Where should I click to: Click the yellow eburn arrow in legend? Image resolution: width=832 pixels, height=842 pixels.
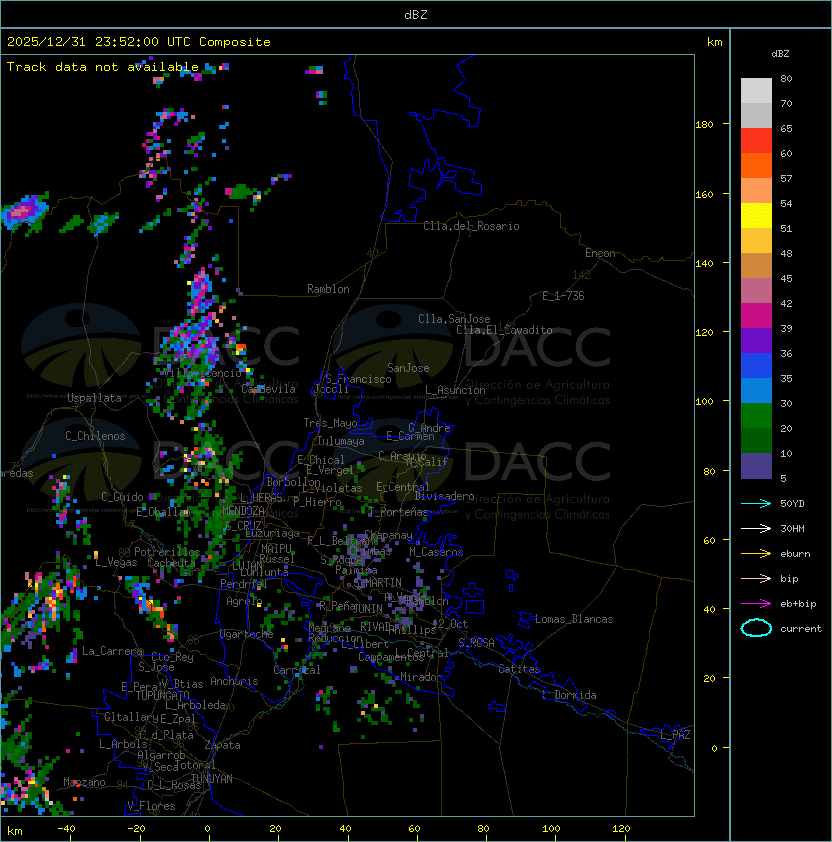(756, 554)
